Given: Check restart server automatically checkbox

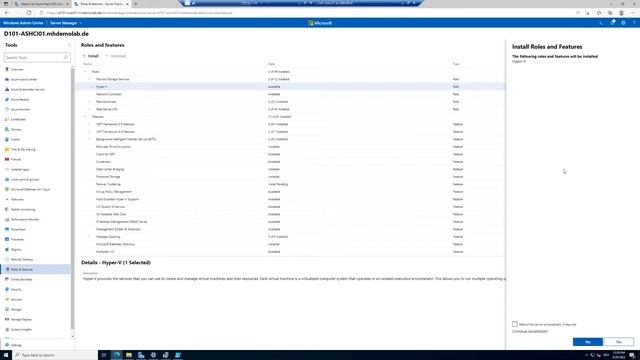Looking at the screenshot, I should [515, 324].
